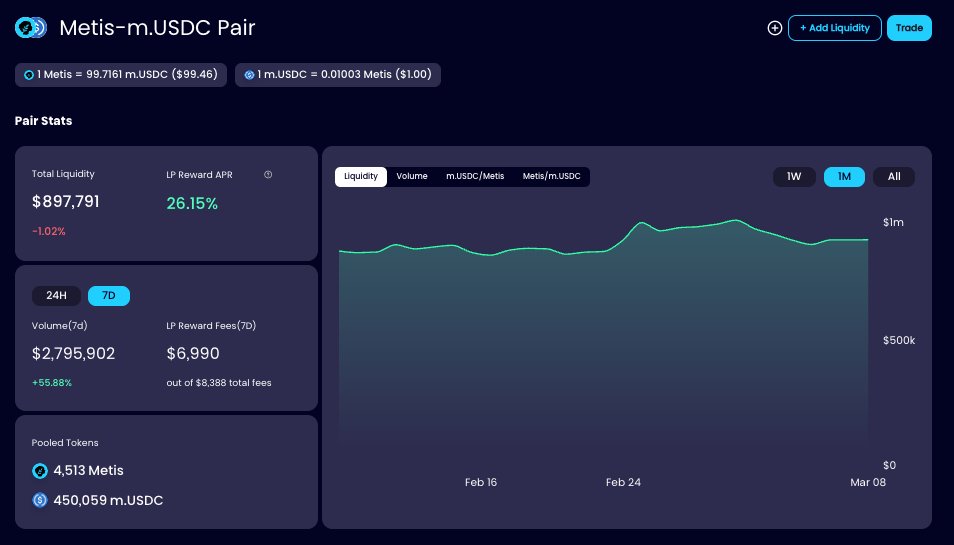The height and width of the screenshot is (545, 954).
Task: Click the +55.88% volume change
Action: coord(52,383)
